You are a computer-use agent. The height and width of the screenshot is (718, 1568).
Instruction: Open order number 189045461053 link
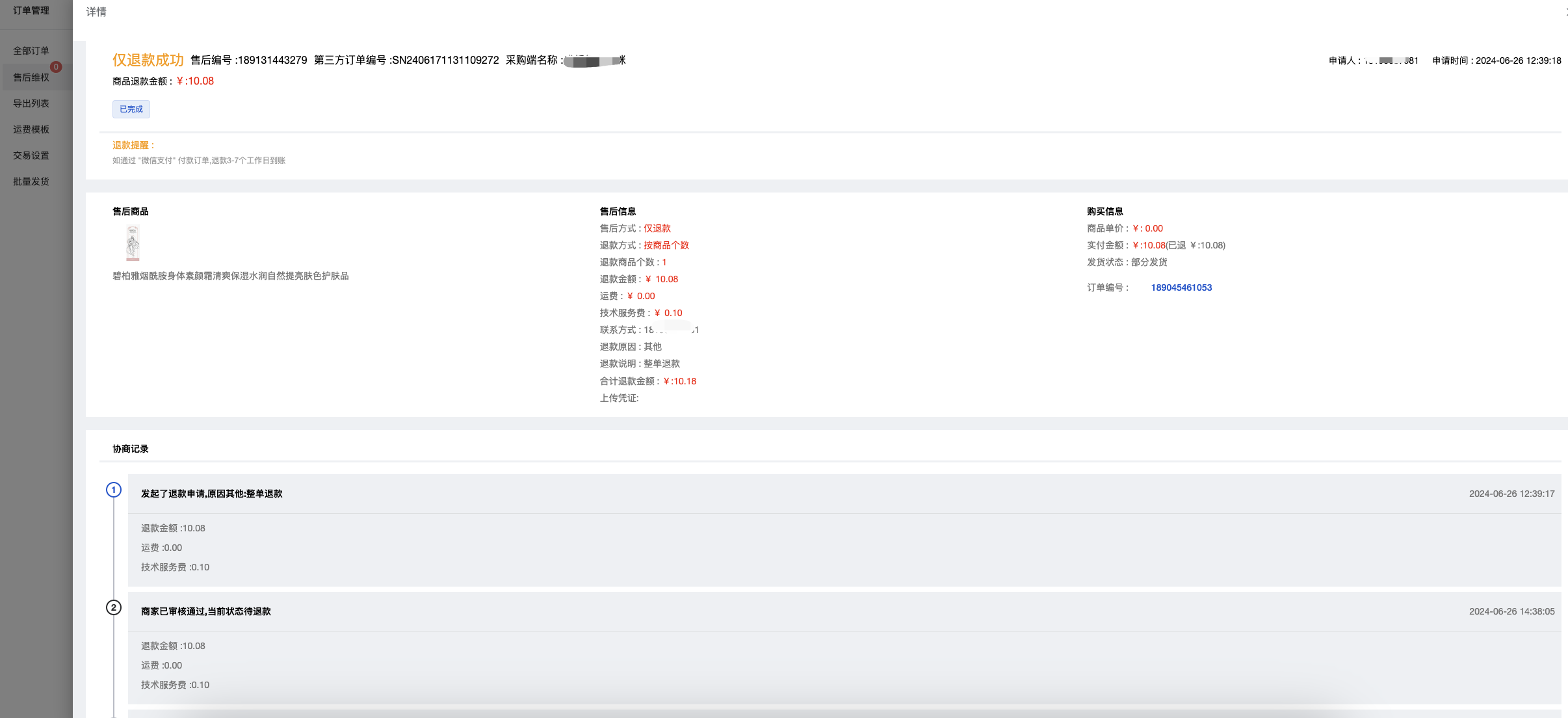[x=1181, y=287]
